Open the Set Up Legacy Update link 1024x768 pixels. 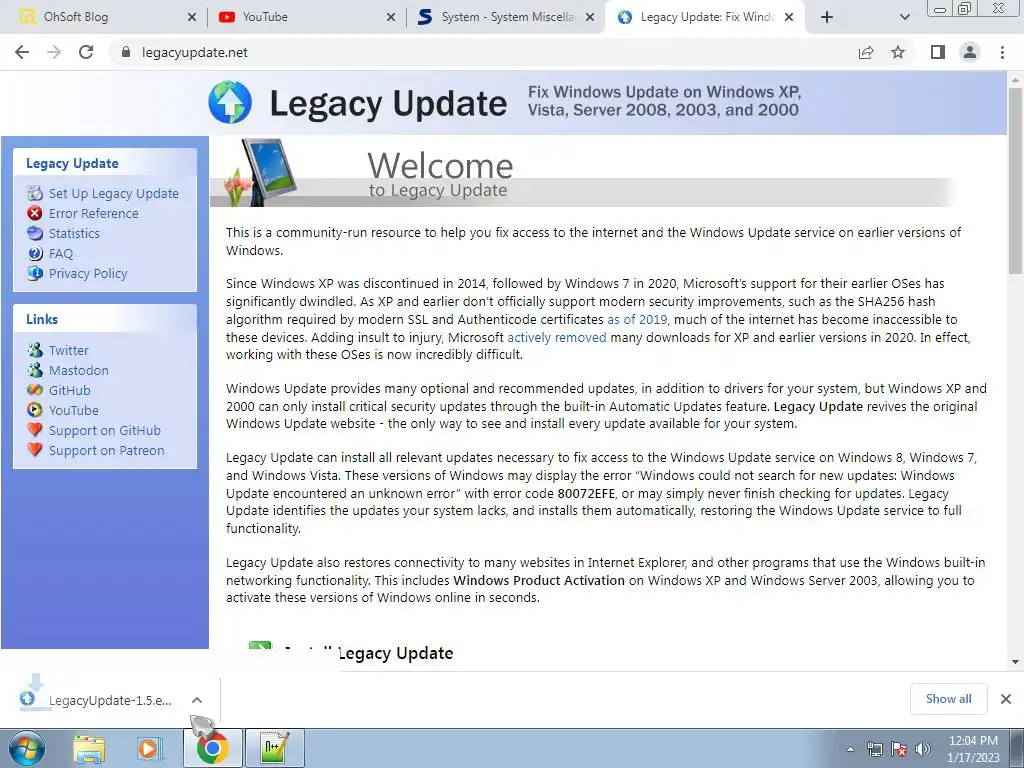coord(114,193)
